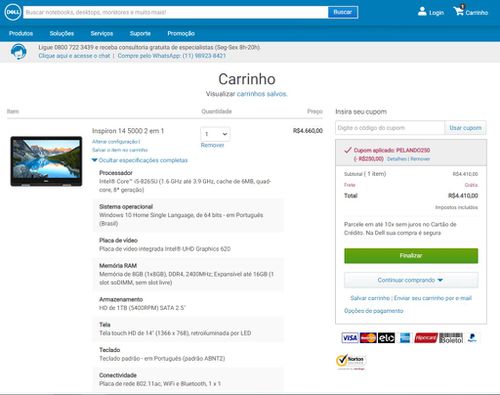Click Remover under quantity

tap(212, 145)
